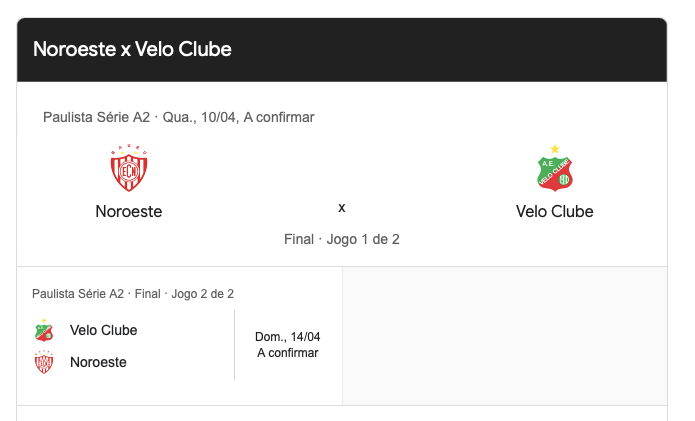Click the large Noroeste team crest
The height and width of the screenshot is (421, 695).
tap(129, 169)
